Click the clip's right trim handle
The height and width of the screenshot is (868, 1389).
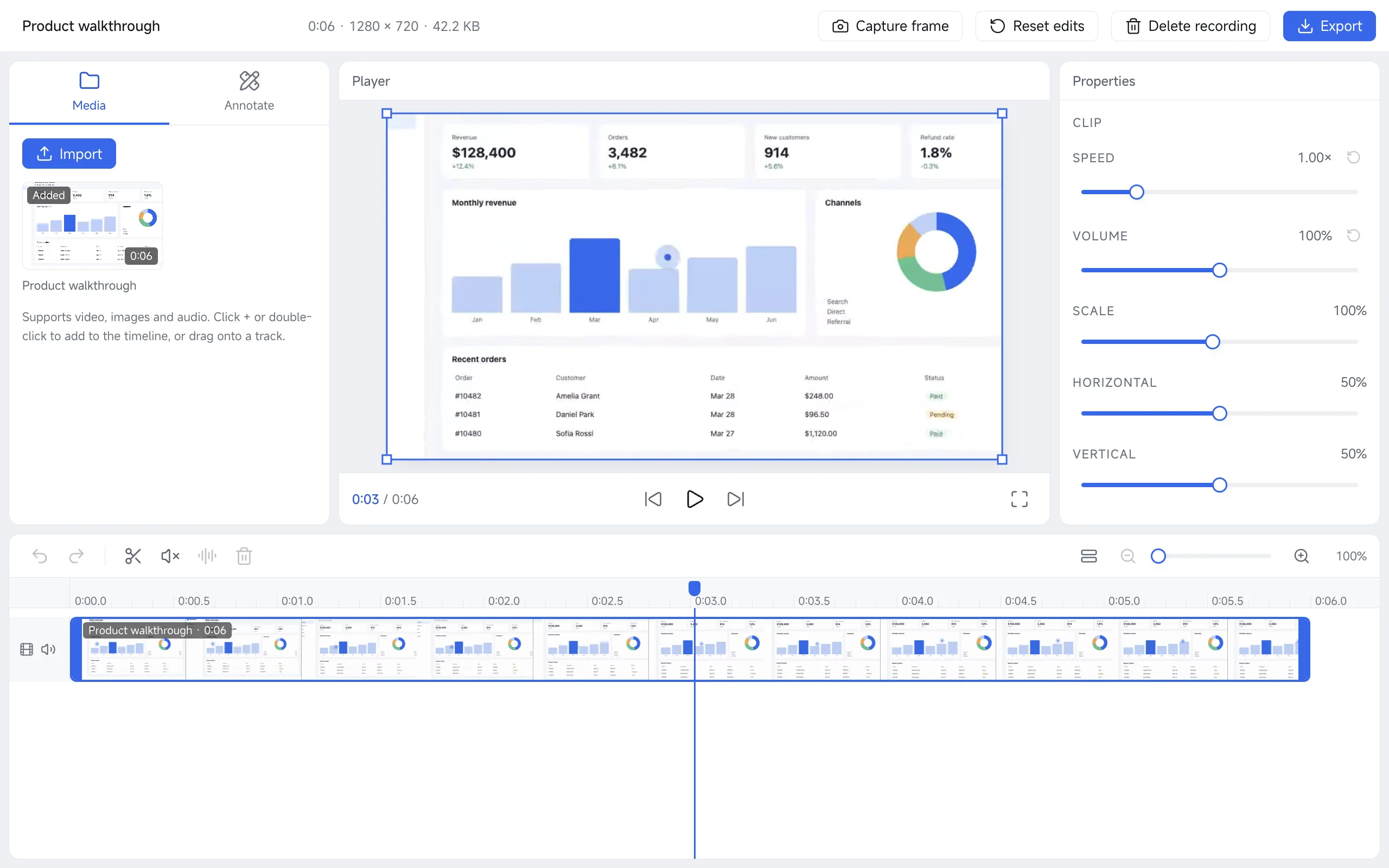tap(1304, 649)
